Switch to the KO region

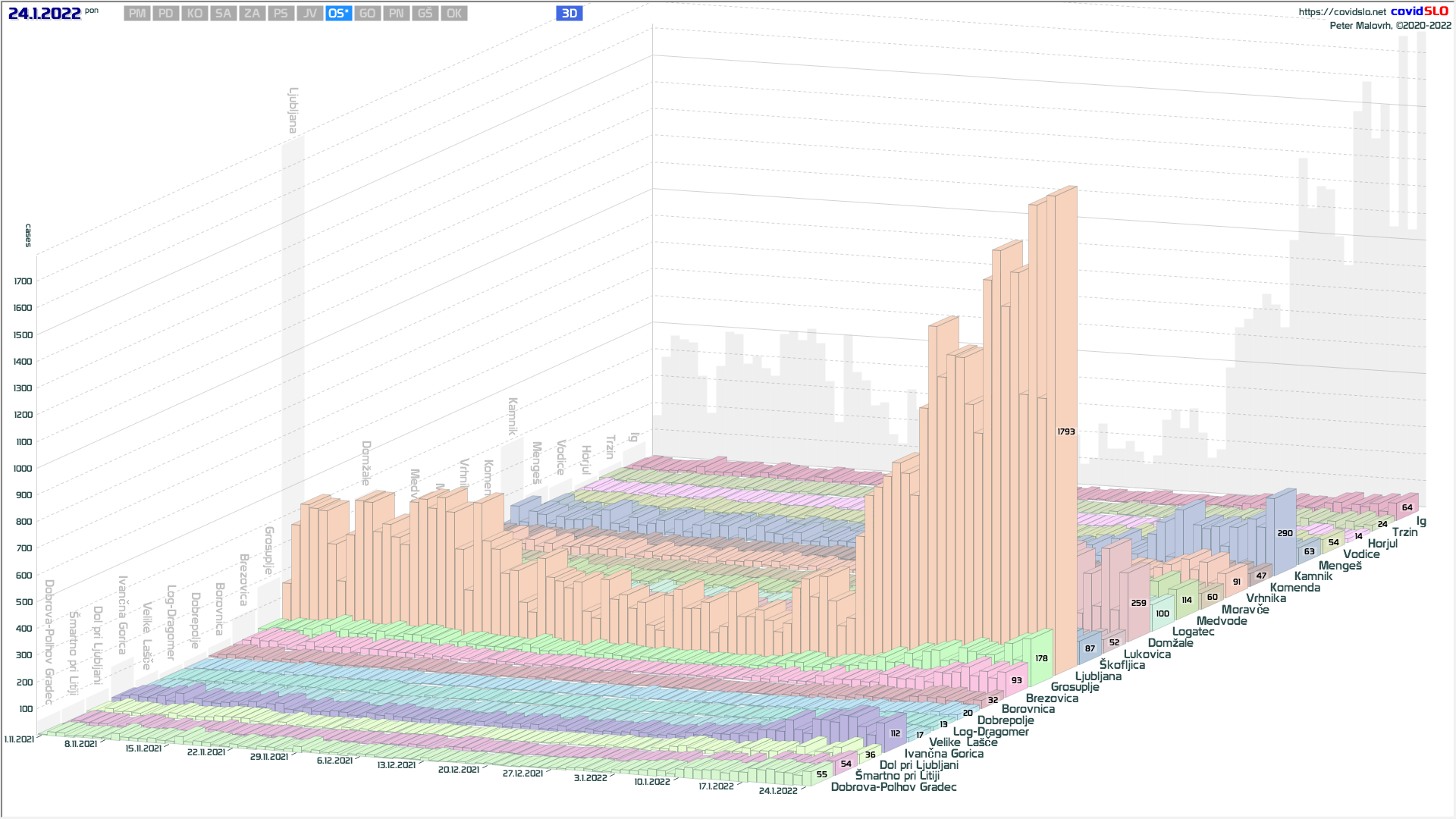click(195, 14)
